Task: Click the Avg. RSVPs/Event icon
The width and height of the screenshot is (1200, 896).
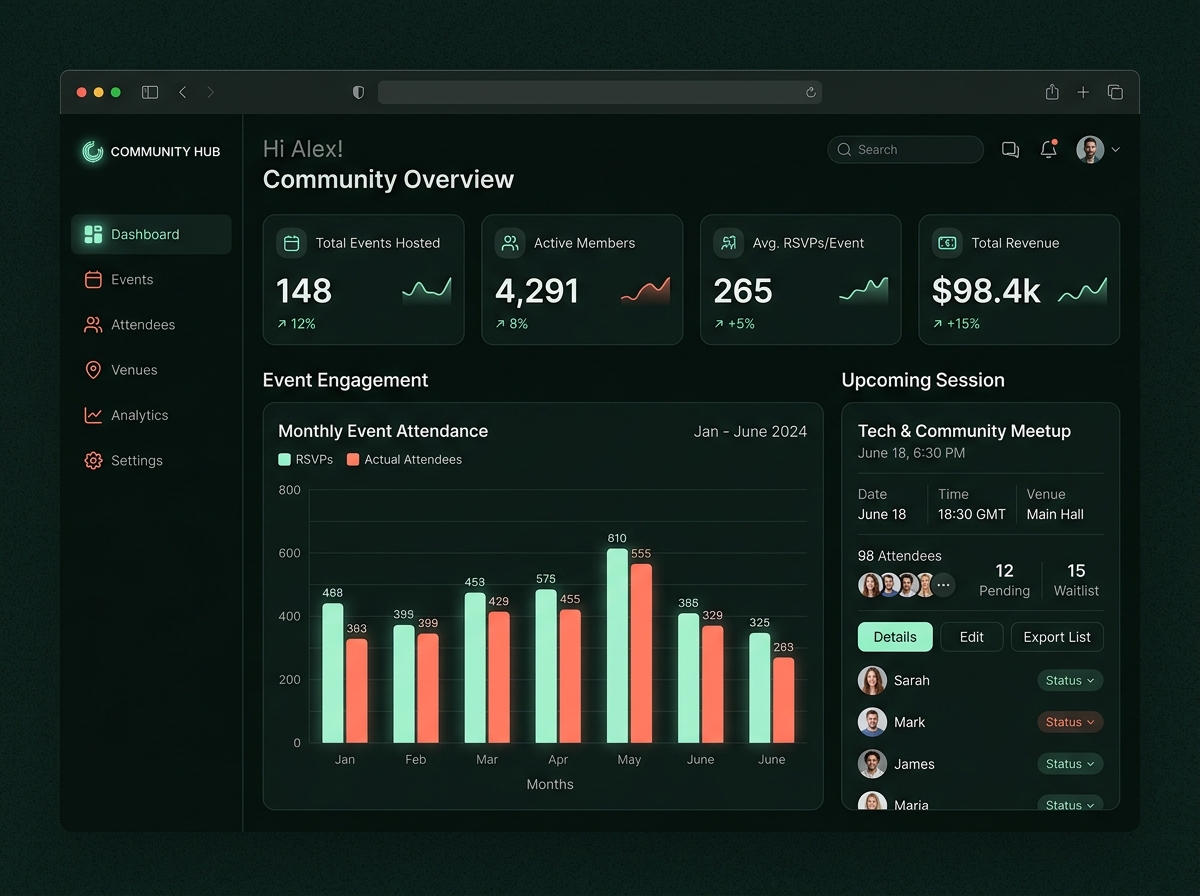Action: pos(729,243)
